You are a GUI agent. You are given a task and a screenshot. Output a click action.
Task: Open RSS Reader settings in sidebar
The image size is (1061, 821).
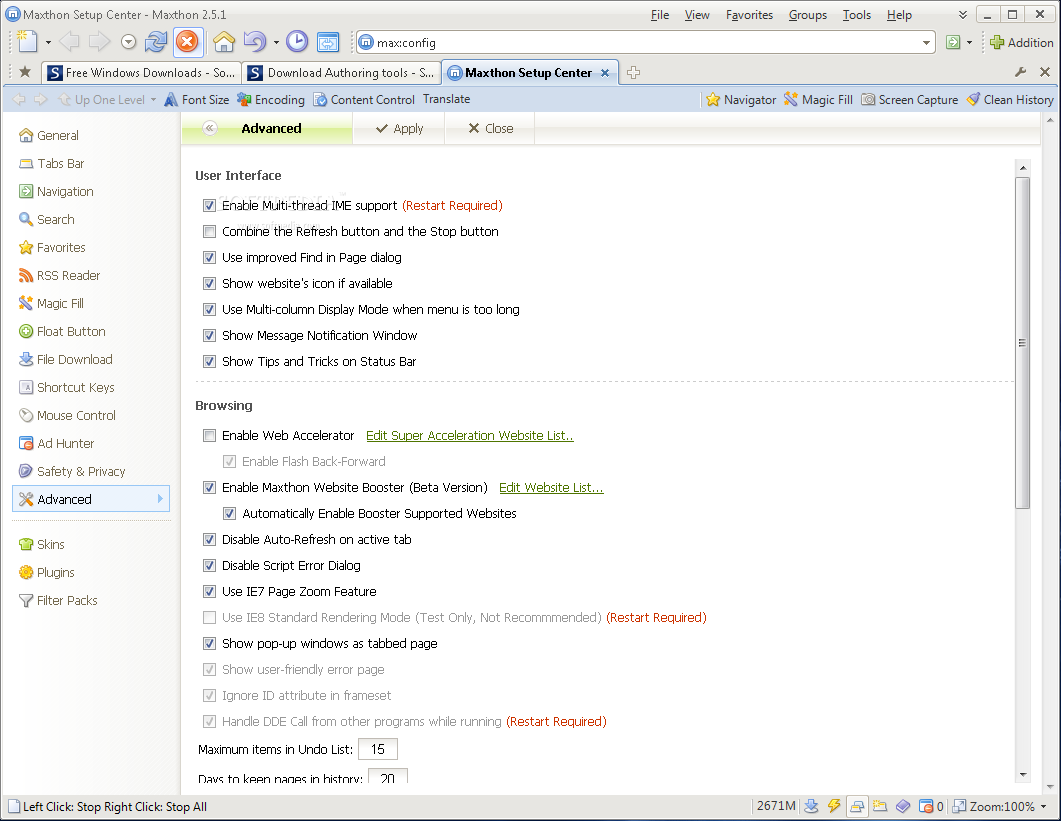(x=60, y=275)
